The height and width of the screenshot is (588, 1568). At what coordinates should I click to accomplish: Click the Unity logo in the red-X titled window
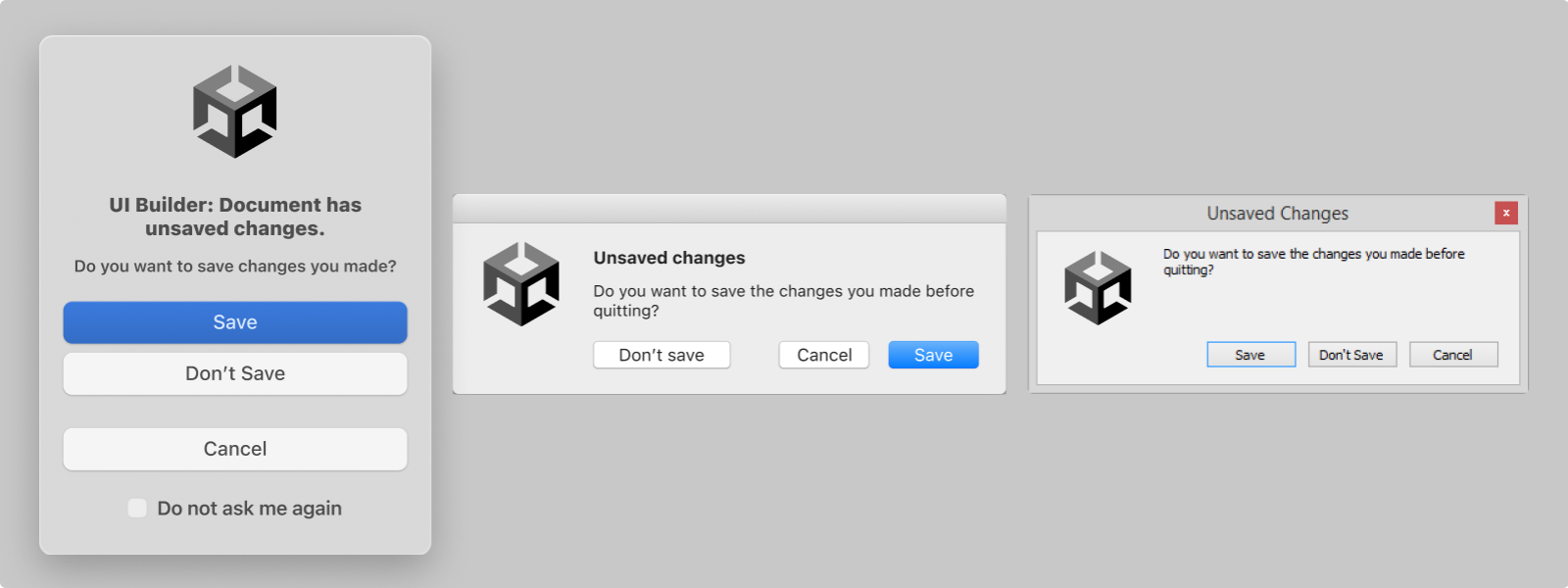[x=1098, y=288]
